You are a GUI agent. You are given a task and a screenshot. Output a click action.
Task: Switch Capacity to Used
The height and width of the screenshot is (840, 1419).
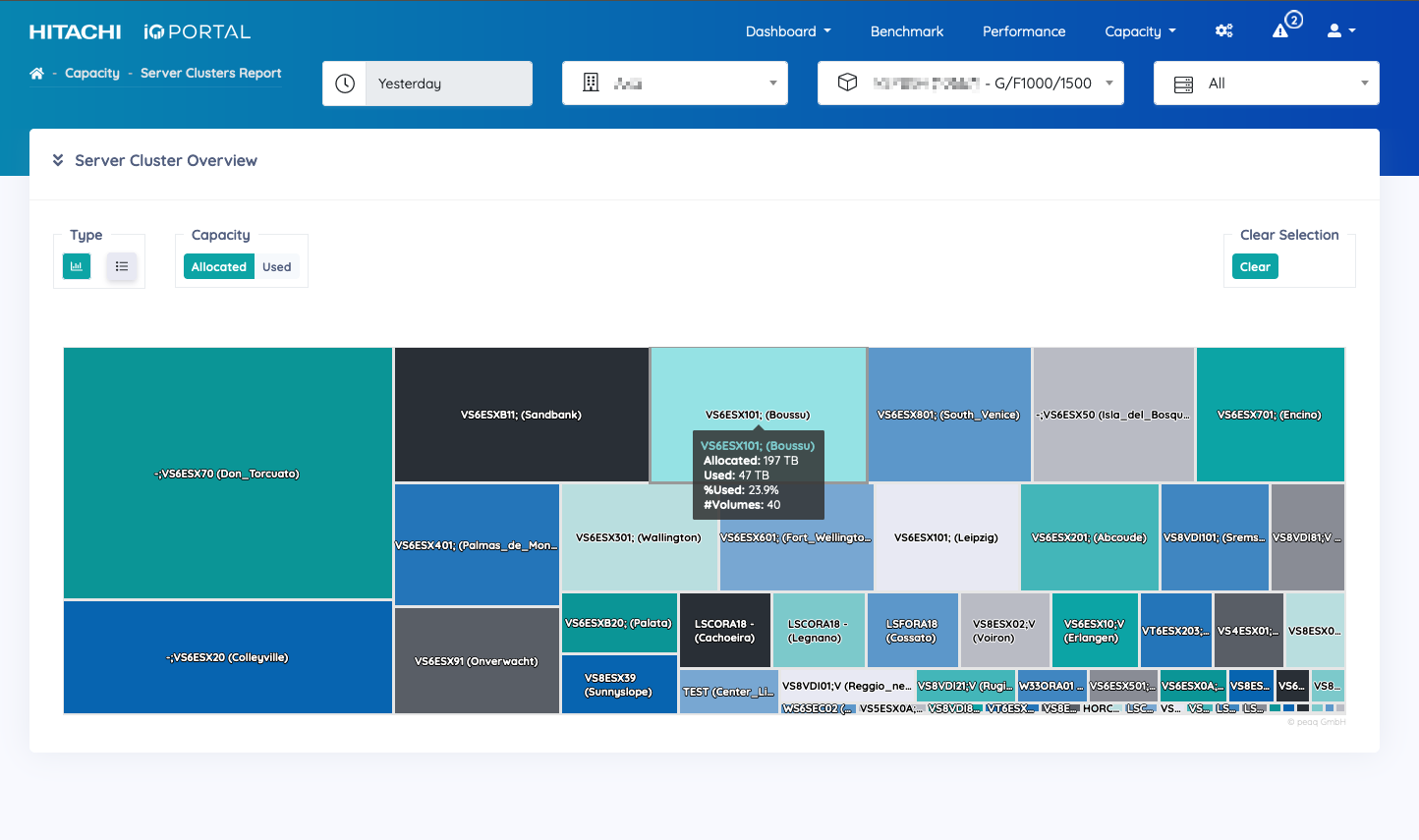pyautogui.click(x=276, y=265)
